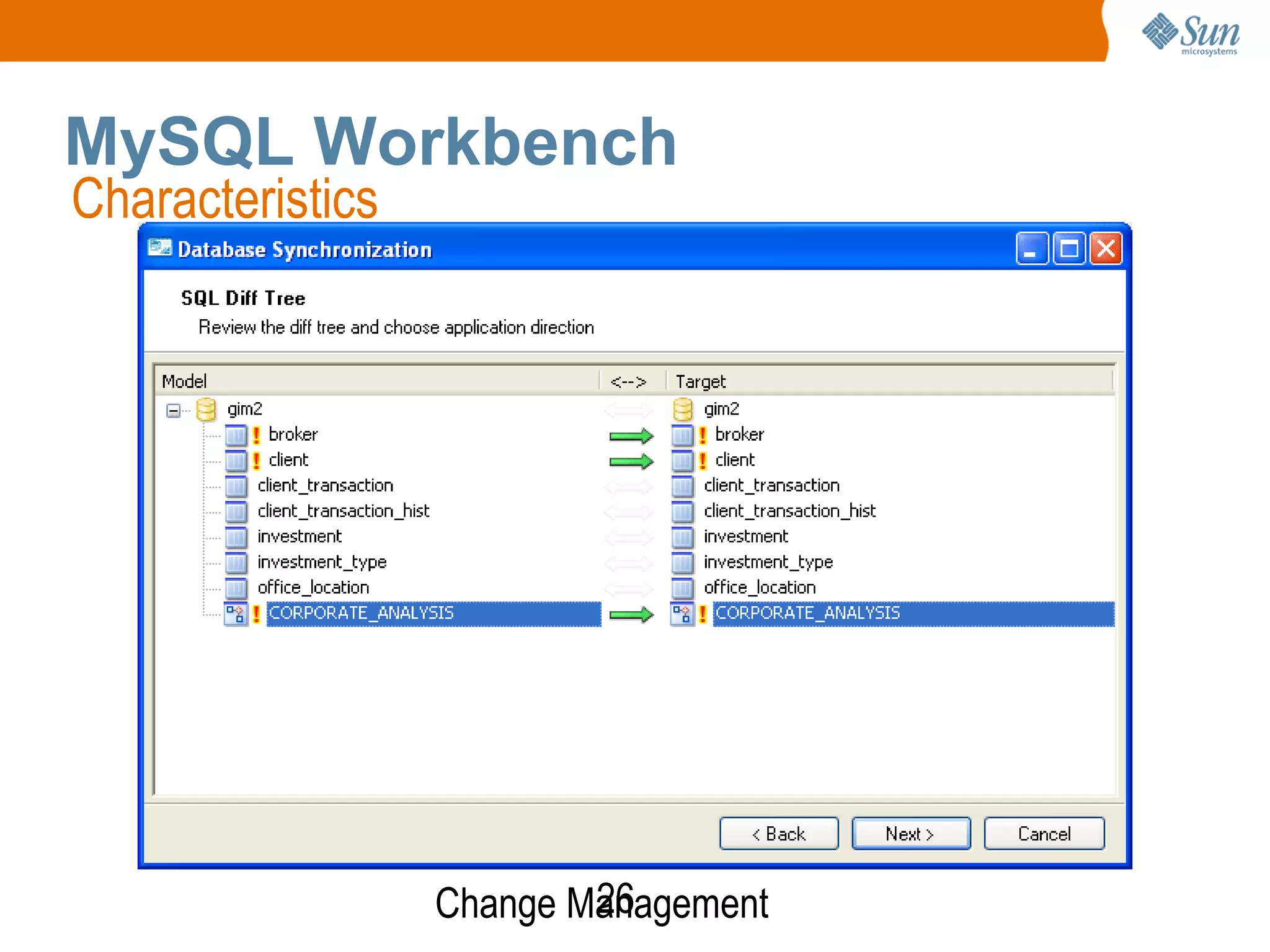Click the client_transaction table icon in Model column
1270x952 pixels.
click(x=236, y=487)
